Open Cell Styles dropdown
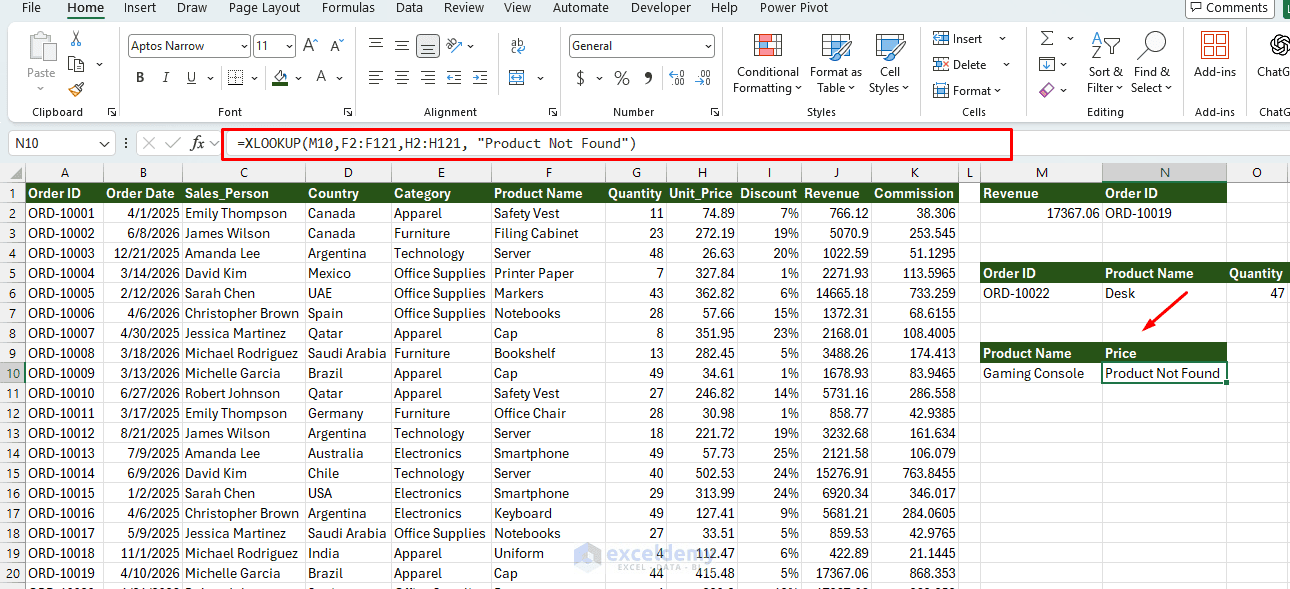 [x=890, y=63]
